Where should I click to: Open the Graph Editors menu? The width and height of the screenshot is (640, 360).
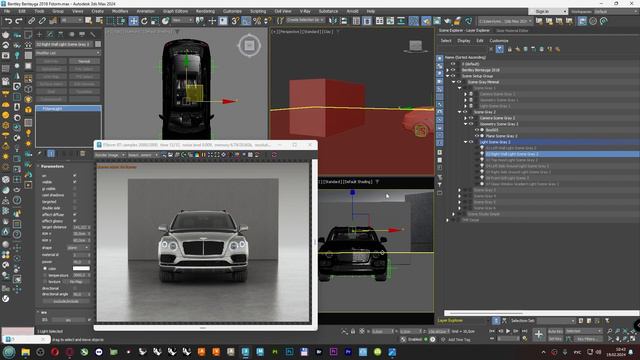(176, 11)
